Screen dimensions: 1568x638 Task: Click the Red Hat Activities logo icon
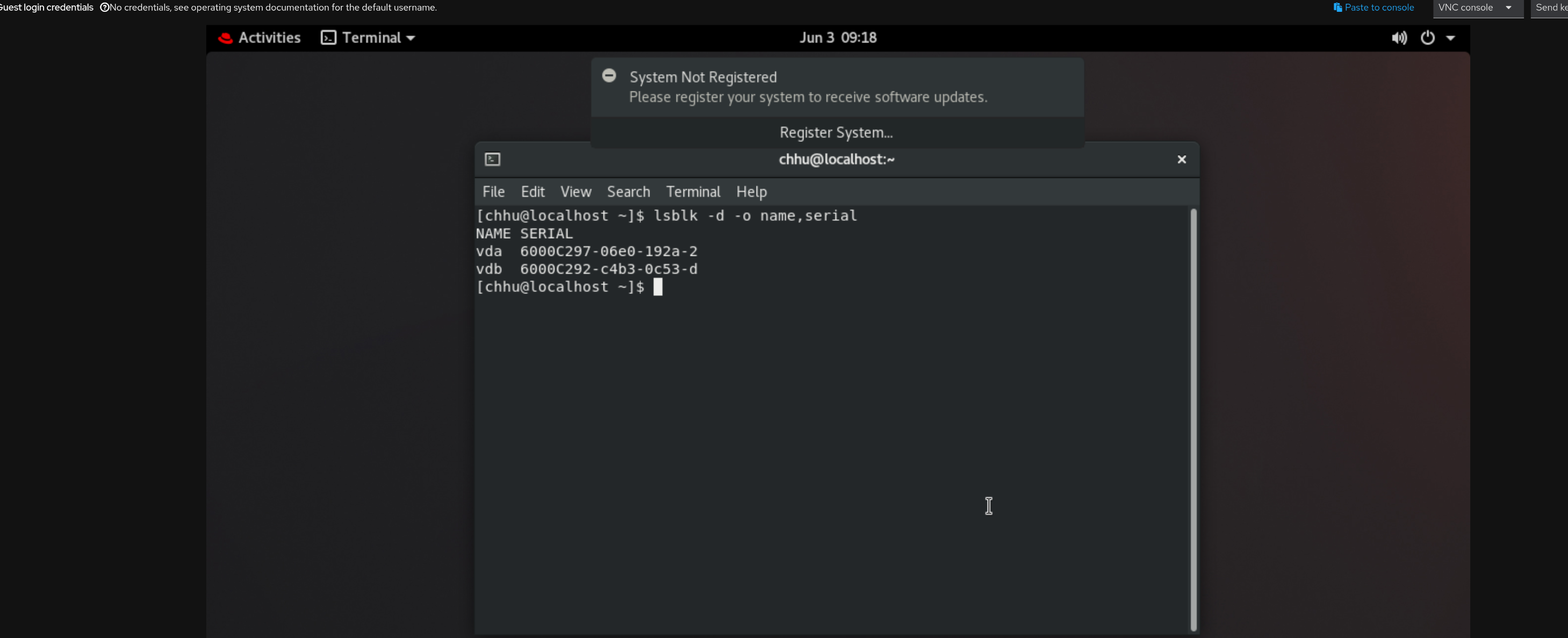225,38
